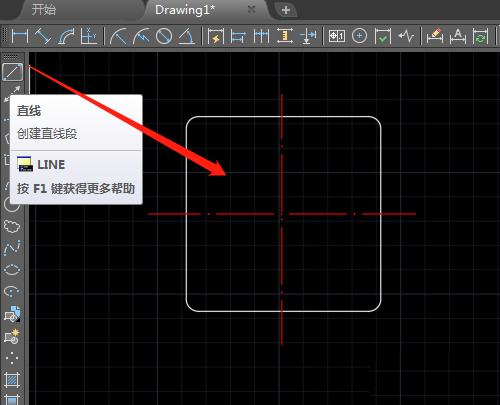This screenshot has width=500, height=405.
Task: Open the Hatch tool
Action: [12, 380]
